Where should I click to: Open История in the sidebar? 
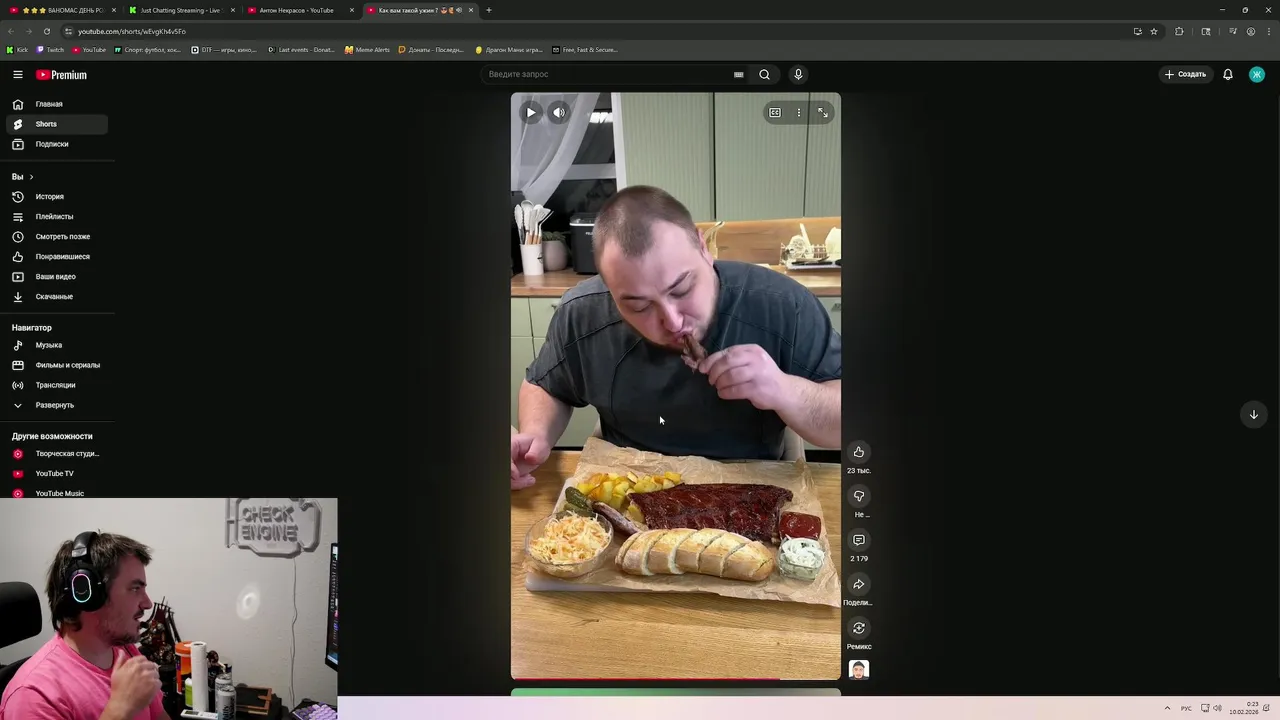pos(56,197)
